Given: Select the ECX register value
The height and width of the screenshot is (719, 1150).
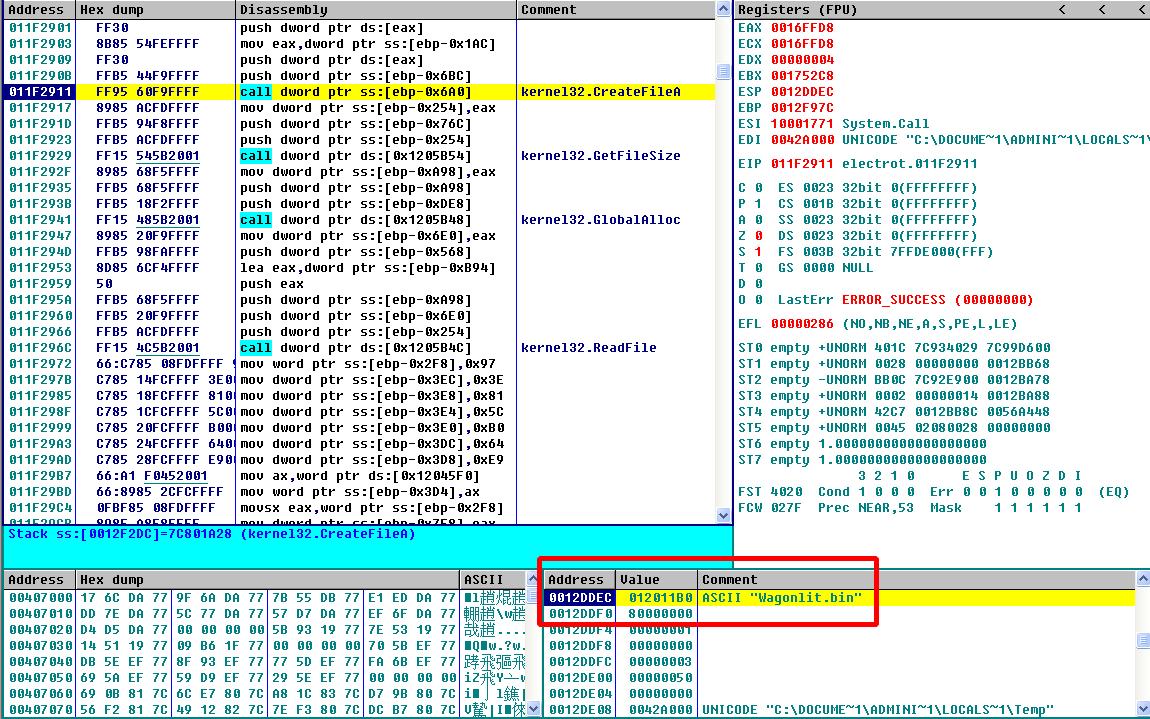Looking at the screenshot, I should tap(802, 44).
